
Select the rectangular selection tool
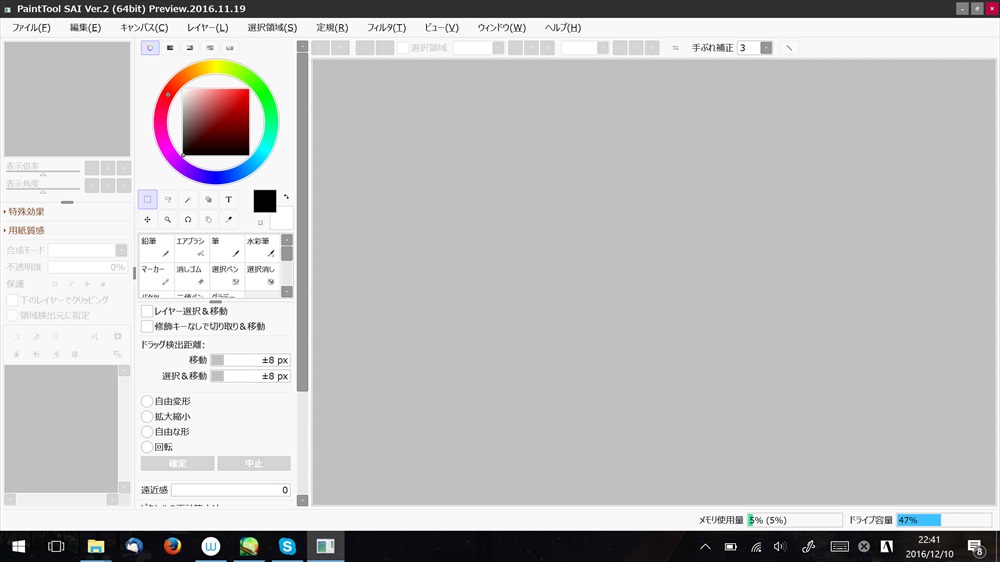[147, 200]
